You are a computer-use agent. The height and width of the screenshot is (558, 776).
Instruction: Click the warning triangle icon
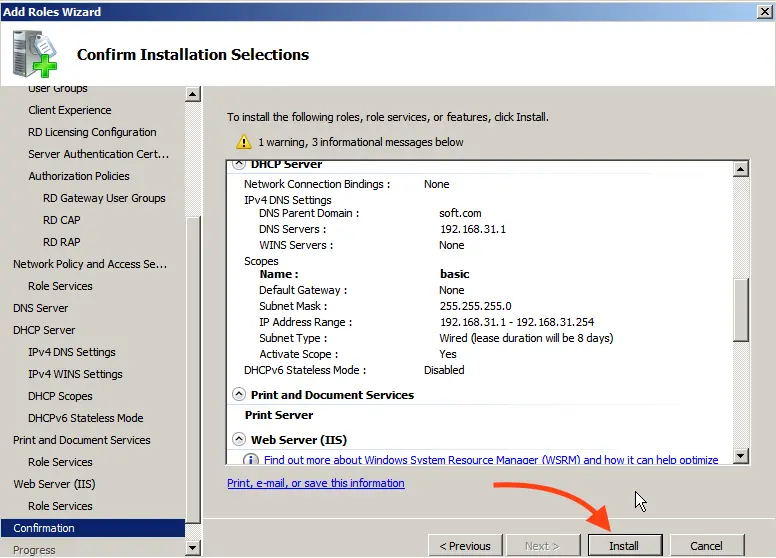click(243, 142)
